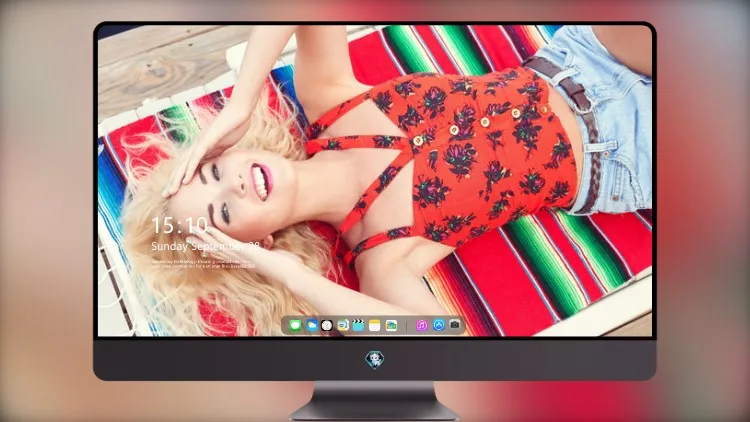The height and width of the screenshot is (422, 750).
Task: Click the 15:10 clock widget
Action: click(179, 225)
